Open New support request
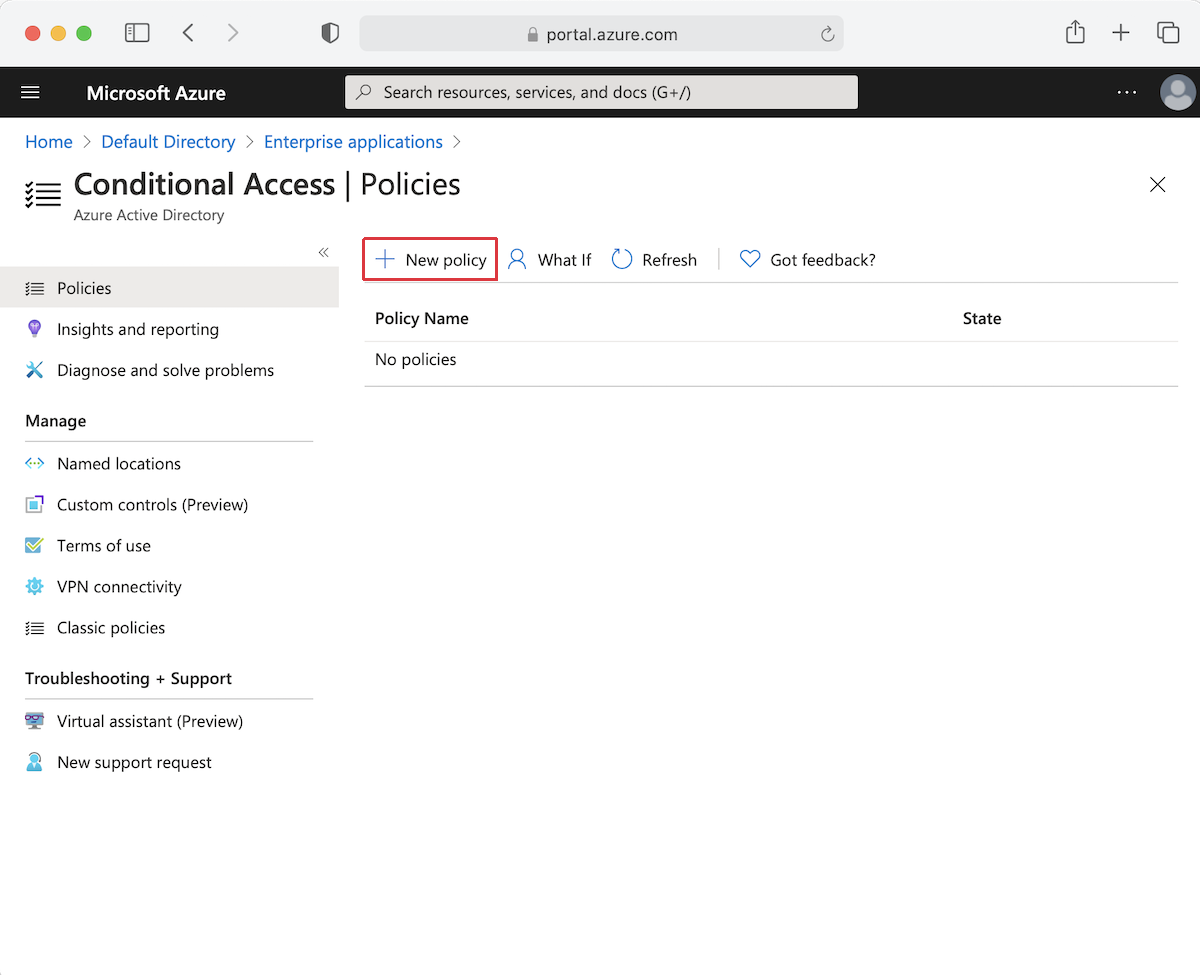Image resolution: width=1200 pixels, height=975 pixels. [x=134, y=761]
